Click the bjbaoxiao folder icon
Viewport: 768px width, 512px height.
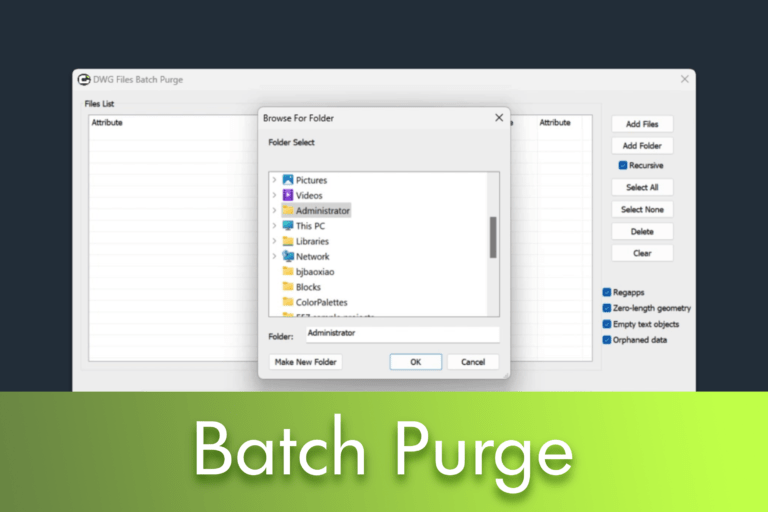point(288,271)
